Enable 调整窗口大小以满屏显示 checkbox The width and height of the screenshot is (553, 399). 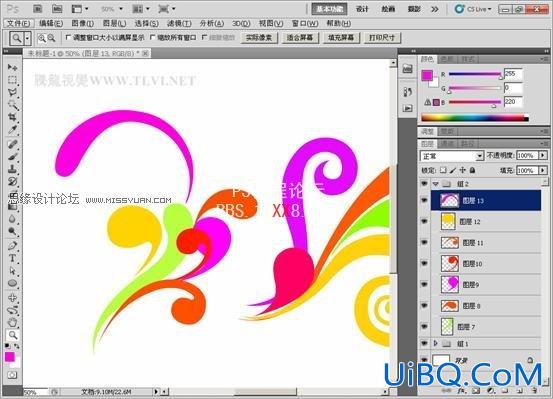coord(68,37)
